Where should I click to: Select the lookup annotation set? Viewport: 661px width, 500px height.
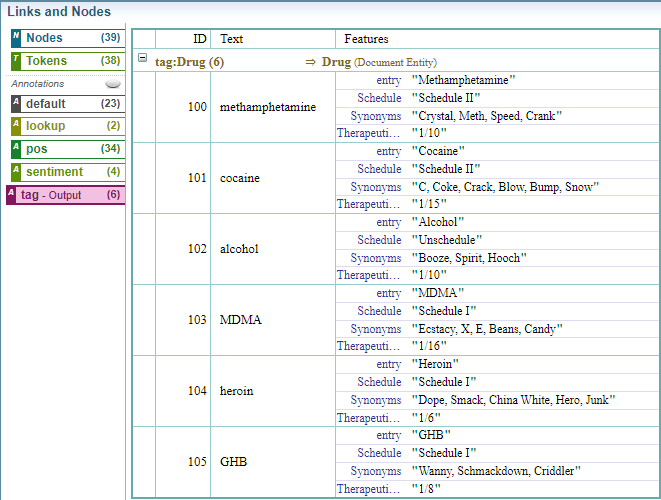pos(66,126)
